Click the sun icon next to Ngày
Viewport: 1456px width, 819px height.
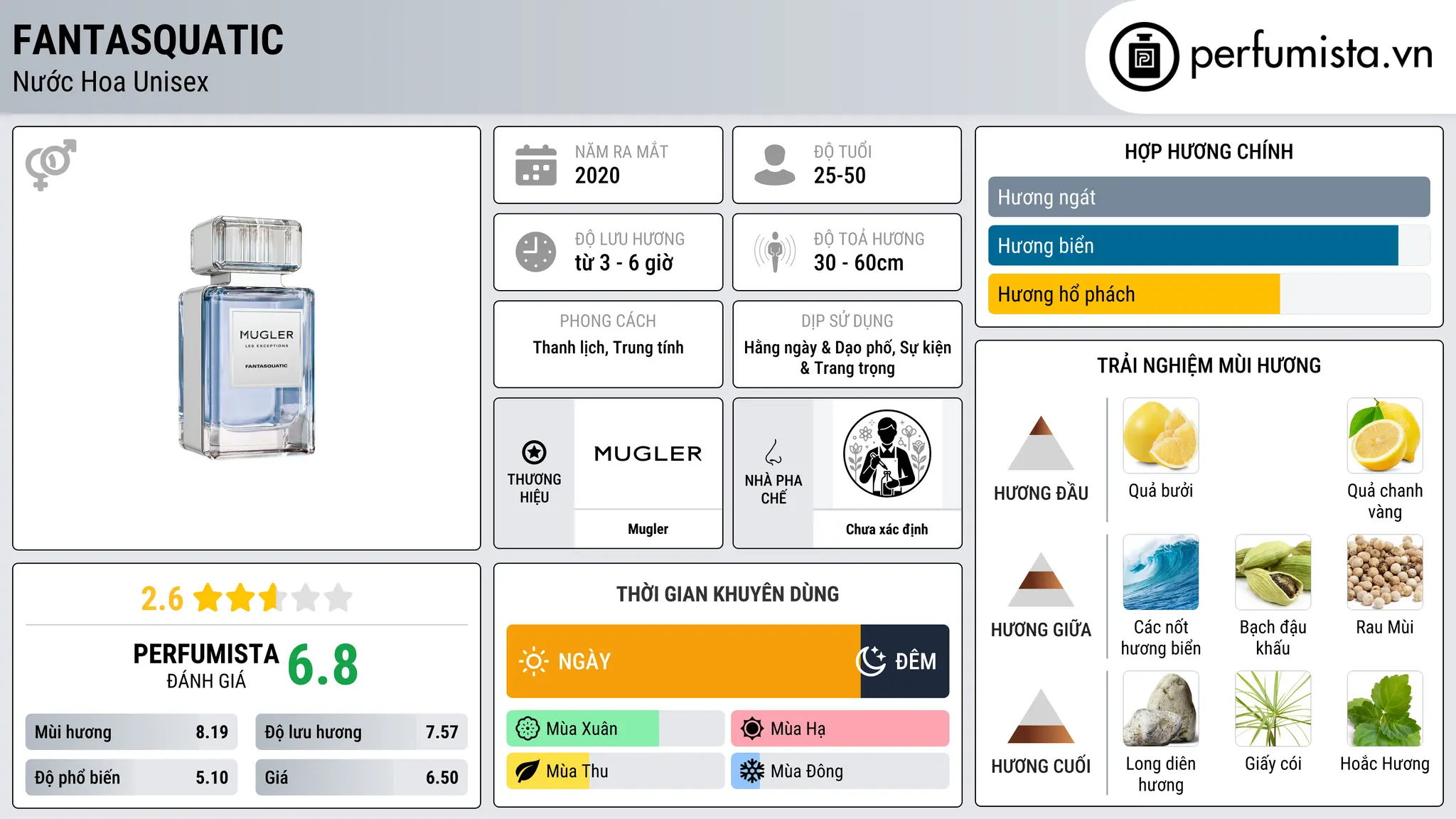pos(533,661)
